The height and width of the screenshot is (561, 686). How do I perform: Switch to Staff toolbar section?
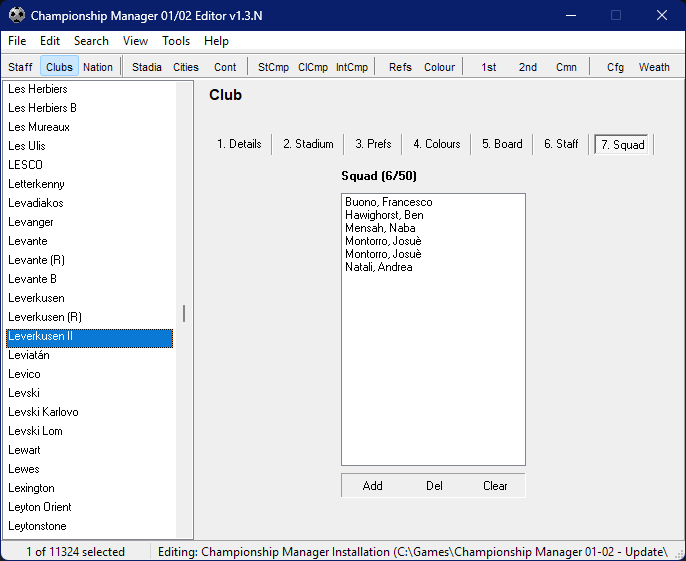[x=20, y=67]
